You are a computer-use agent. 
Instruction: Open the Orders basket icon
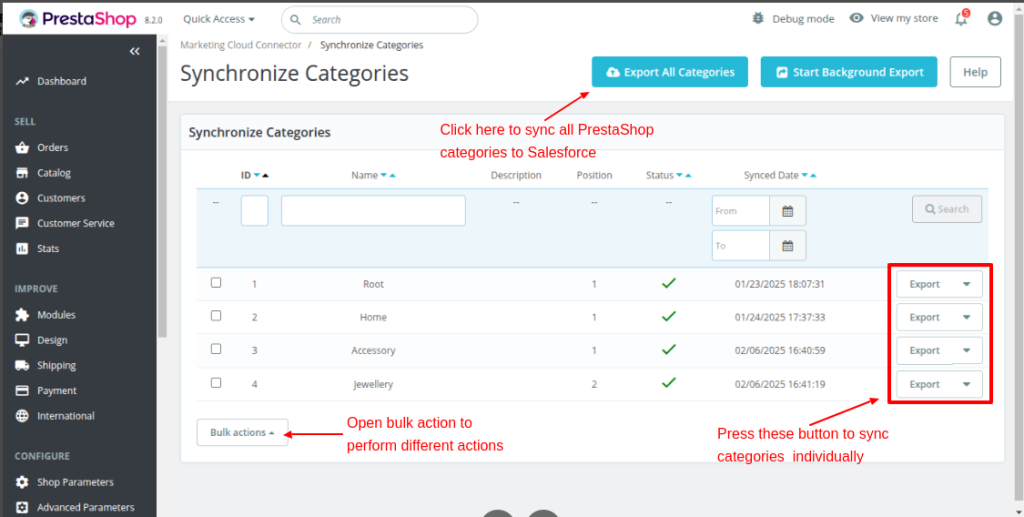coord(22,148)
